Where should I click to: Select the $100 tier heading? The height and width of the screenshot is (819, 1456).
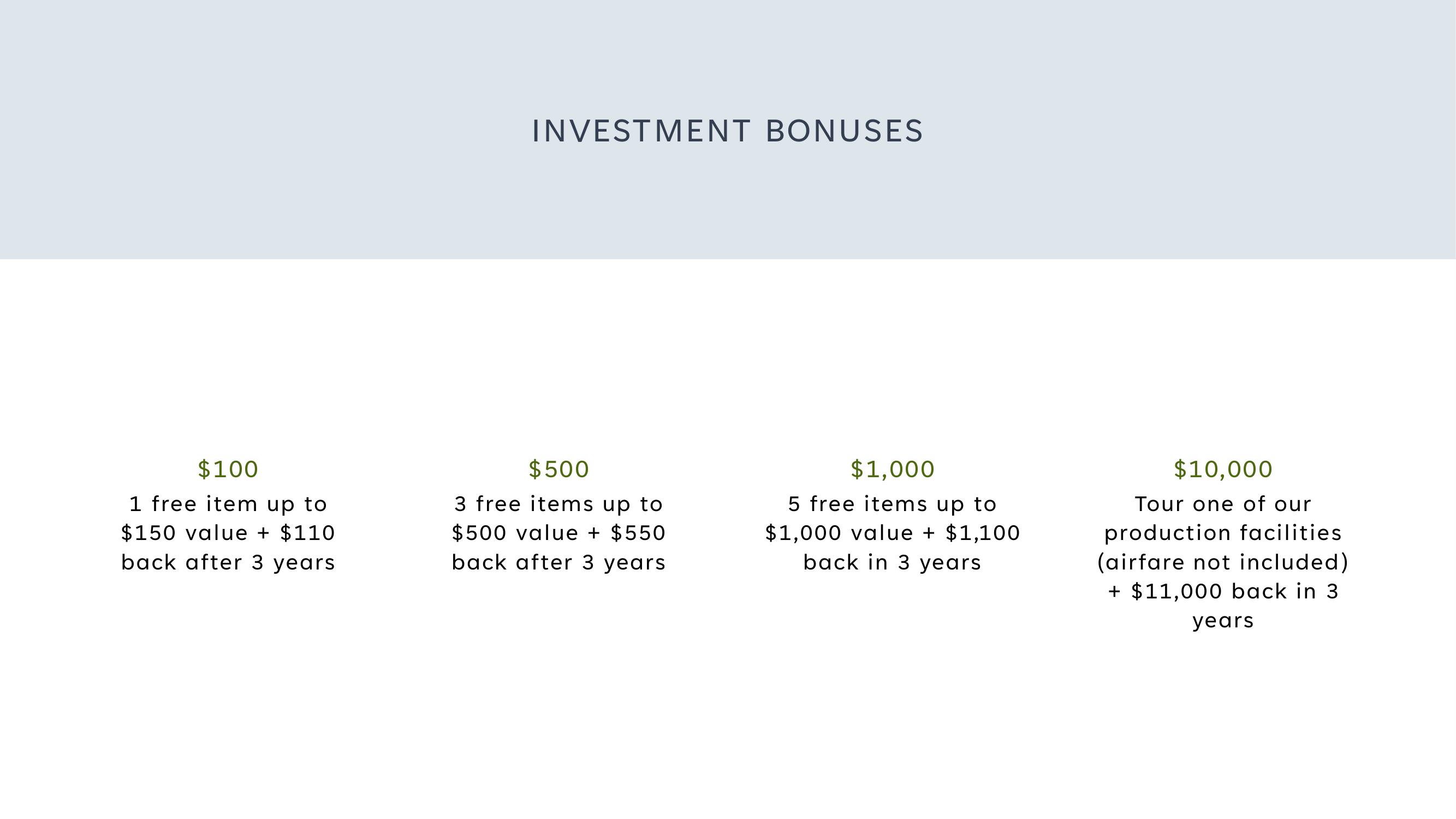pyautogui.click(x=228, y=469)
